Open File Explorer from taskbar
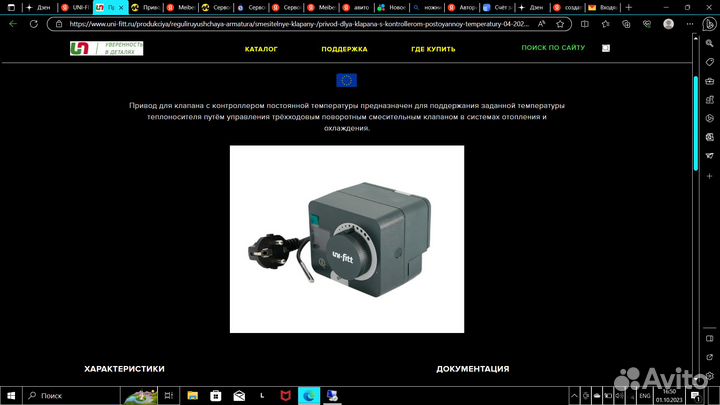 (x=192, y=395)
